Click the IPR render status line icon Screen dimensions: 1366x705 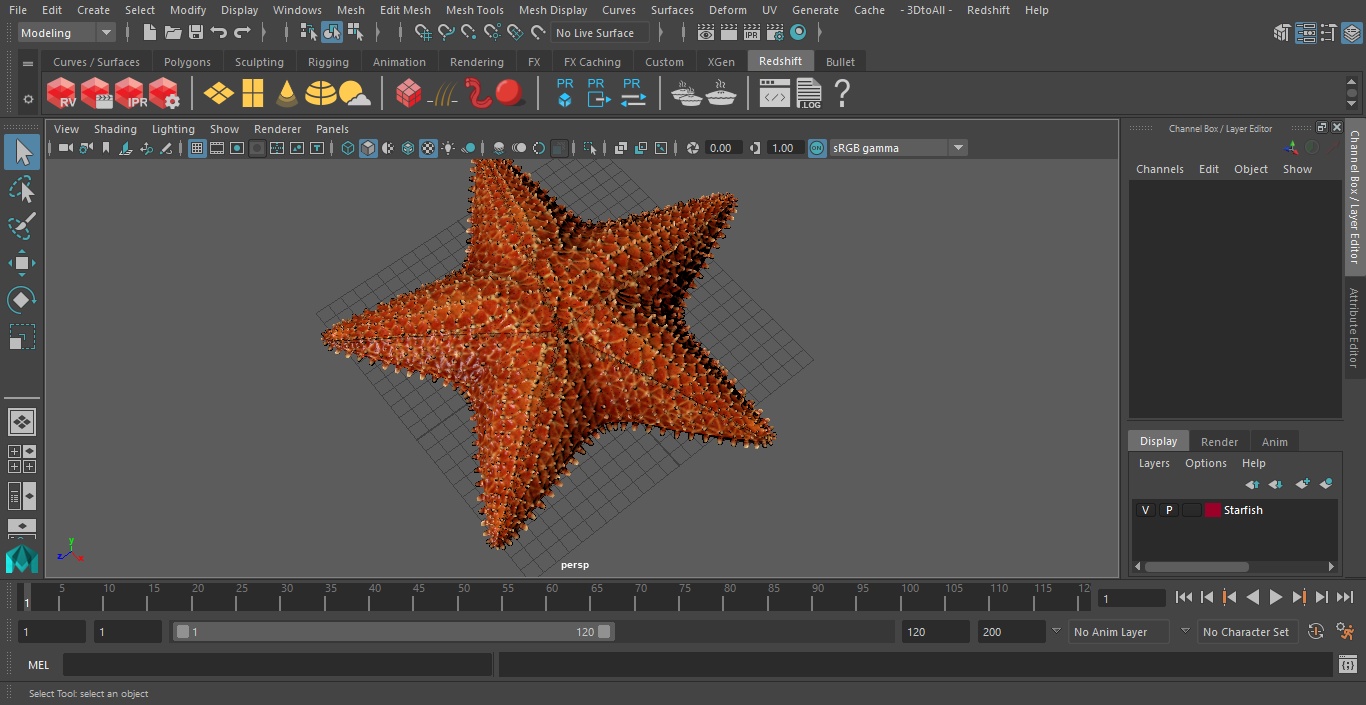click(752, 33)
